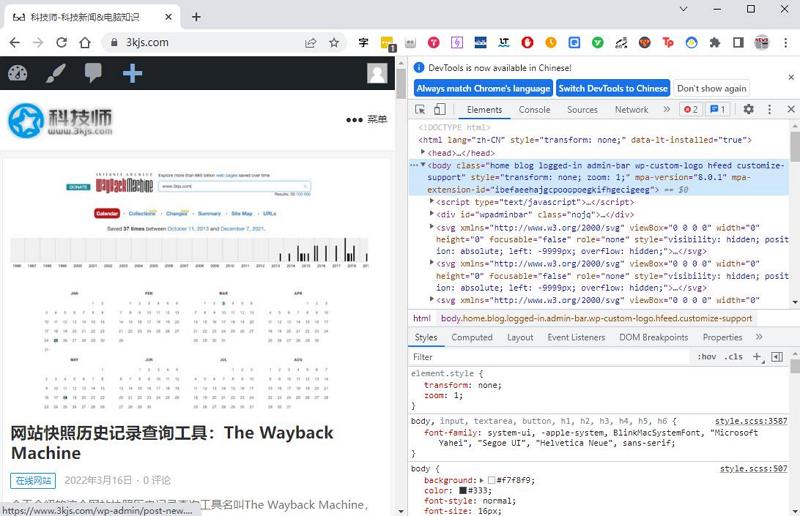Toggle the :hov element state option
The width and height of the screenshot is (800, 516).
click(x=707, y=357)
